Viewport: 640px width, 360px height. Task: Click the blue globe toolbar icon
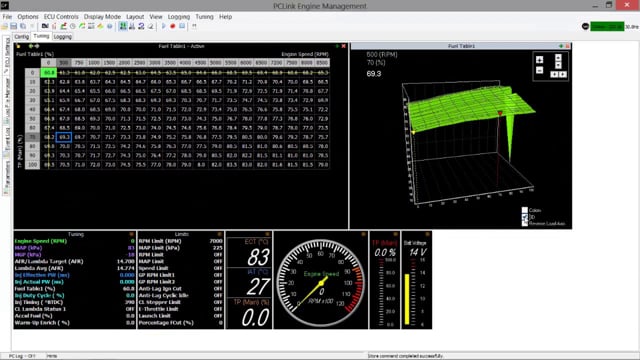110,26
